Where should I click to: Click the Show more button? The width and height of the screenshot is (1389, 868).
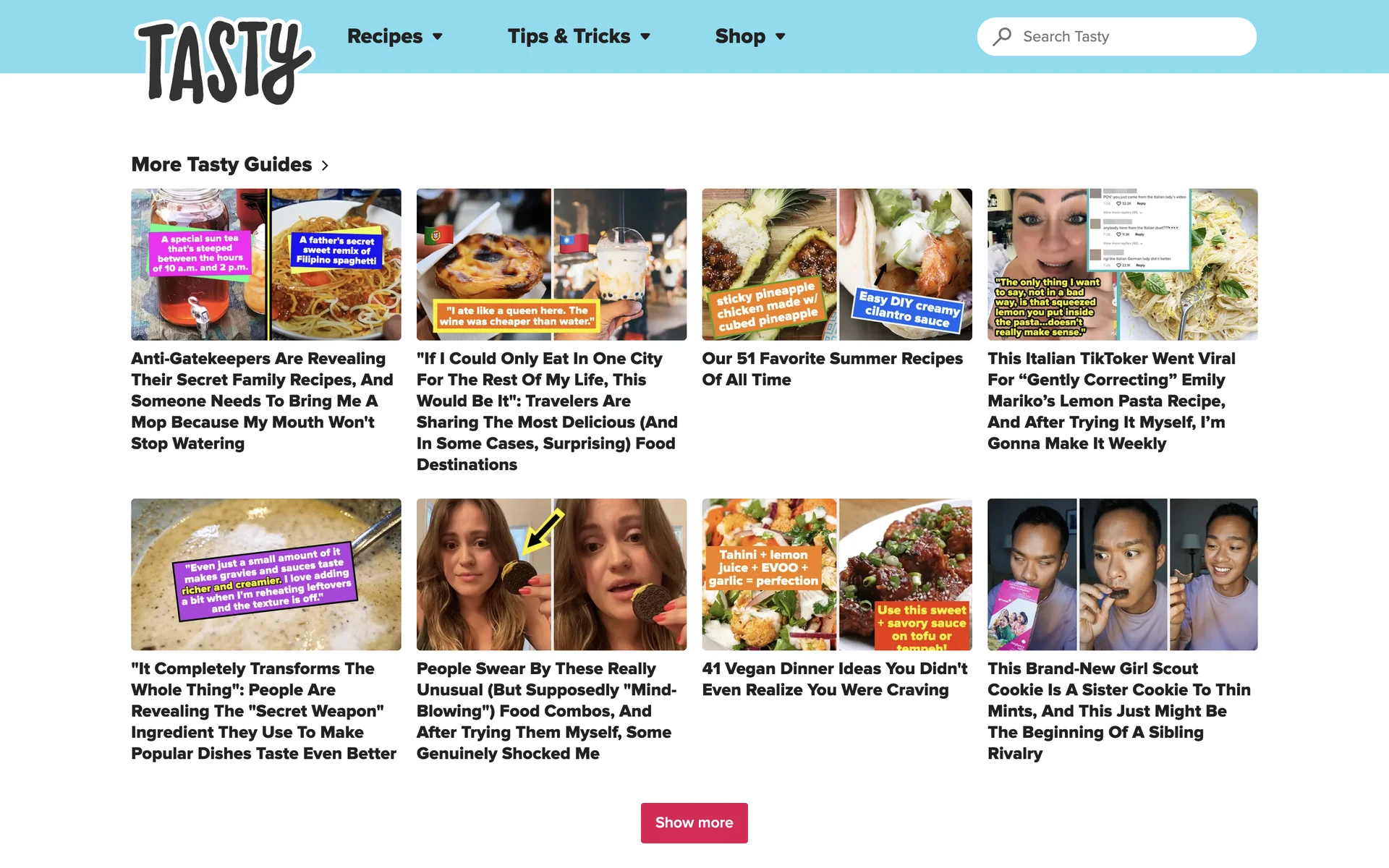tap(694, 822)
